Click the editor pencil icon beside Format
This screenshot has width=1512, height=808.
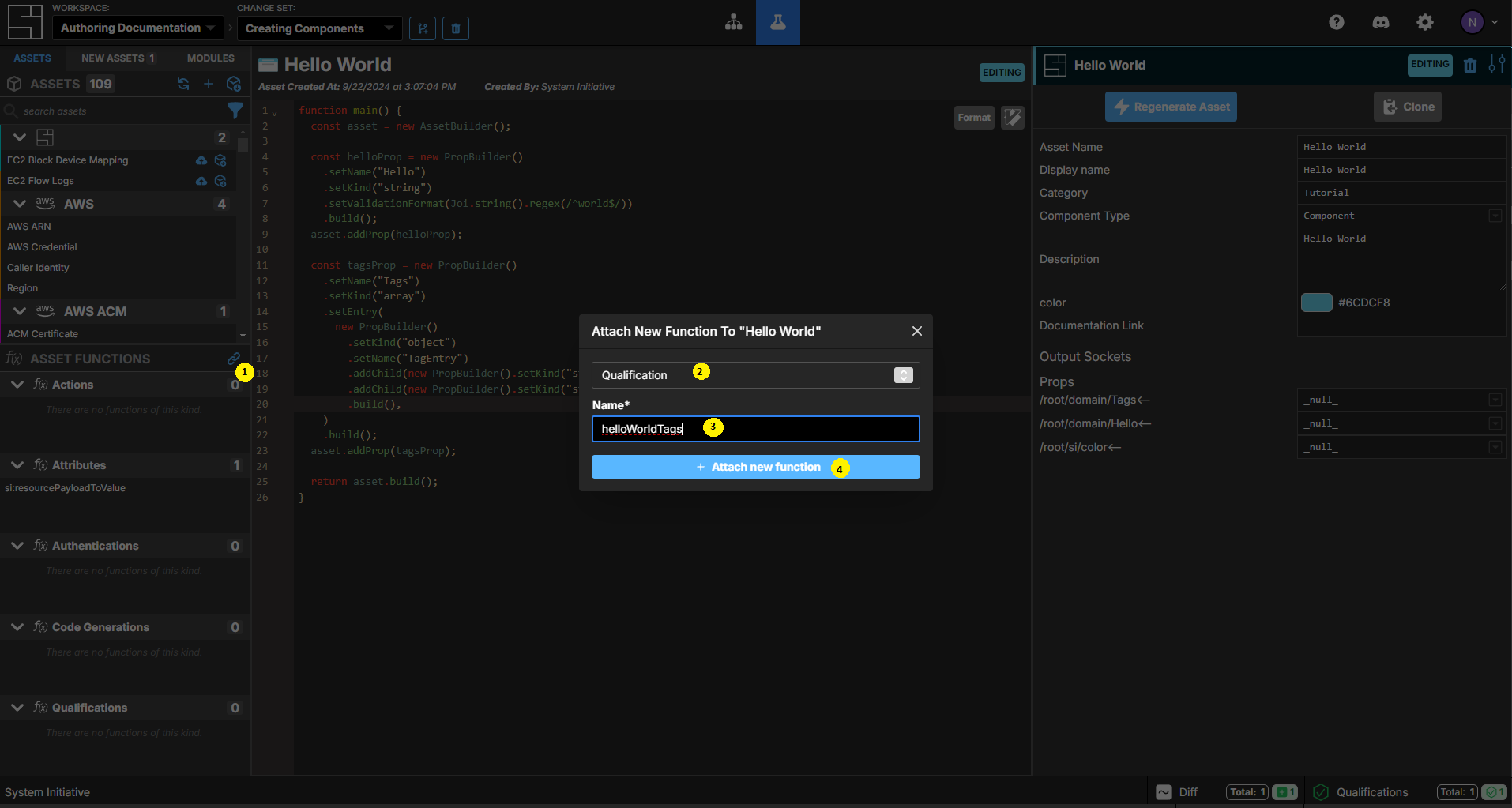1013,118
